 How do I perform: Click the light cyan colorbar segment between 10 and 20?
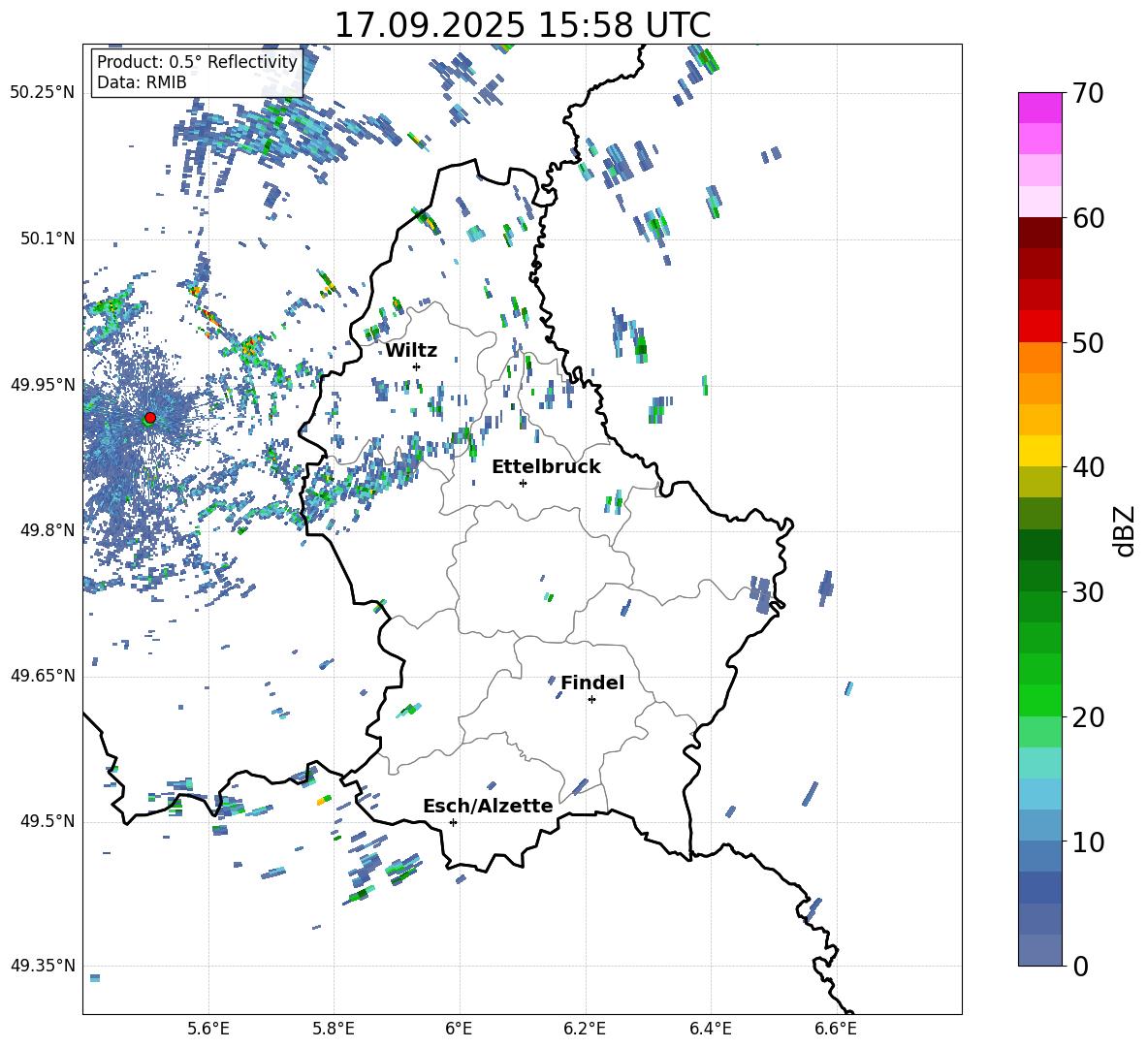(x=1040, y=763)
